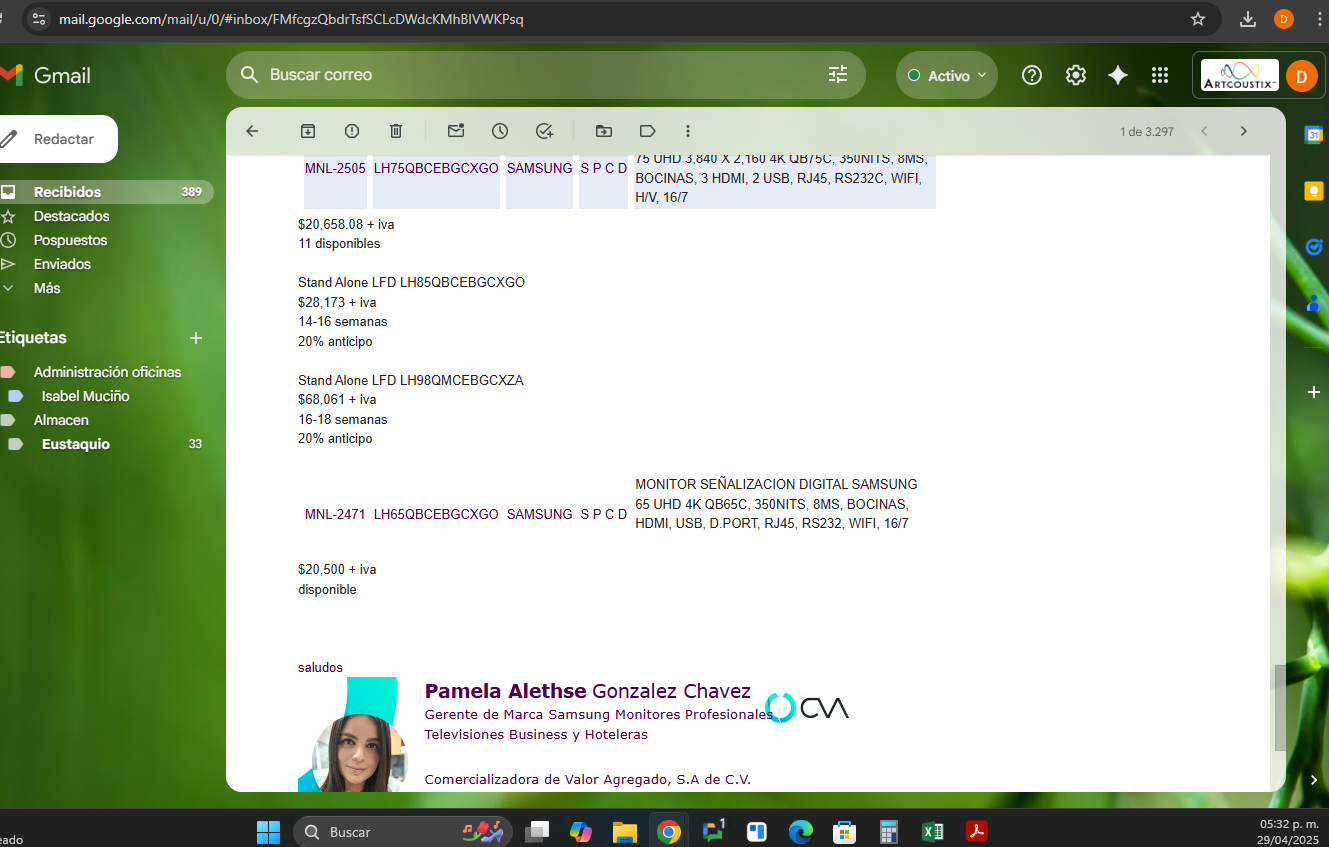Open Google Keep side panel
Viewport: 1329px width, 847px height.
pyautogui.click(x=1314, y=191)
